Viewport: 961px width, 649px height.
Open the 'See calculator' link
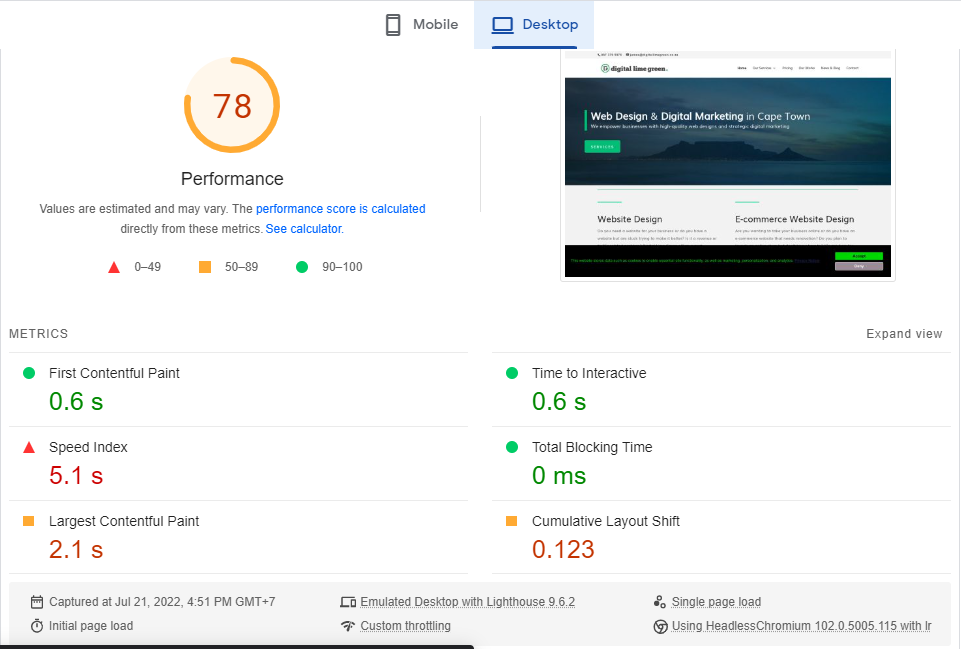point(303,229)
